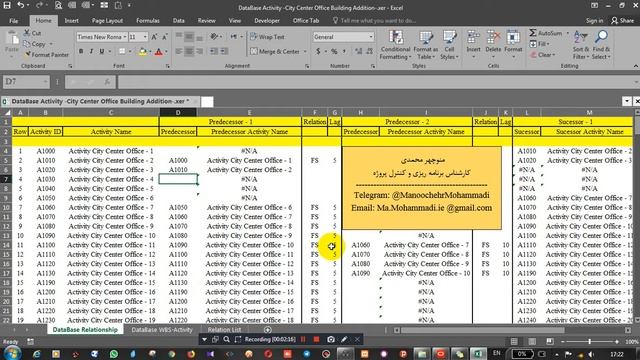640x360 pixels.
Task: Pause the screen recording
Action: pos(303,339)
